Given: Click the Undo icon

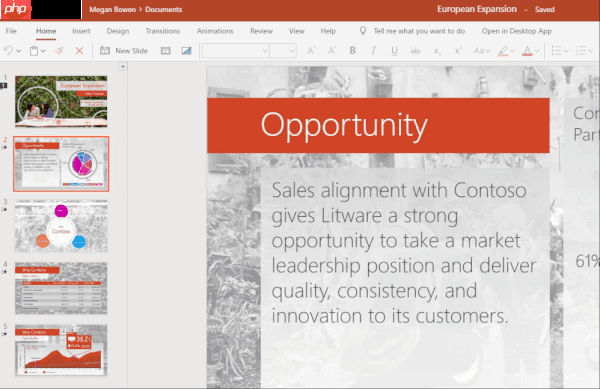Looking at the screenshot, I should [x=8, y=50].
